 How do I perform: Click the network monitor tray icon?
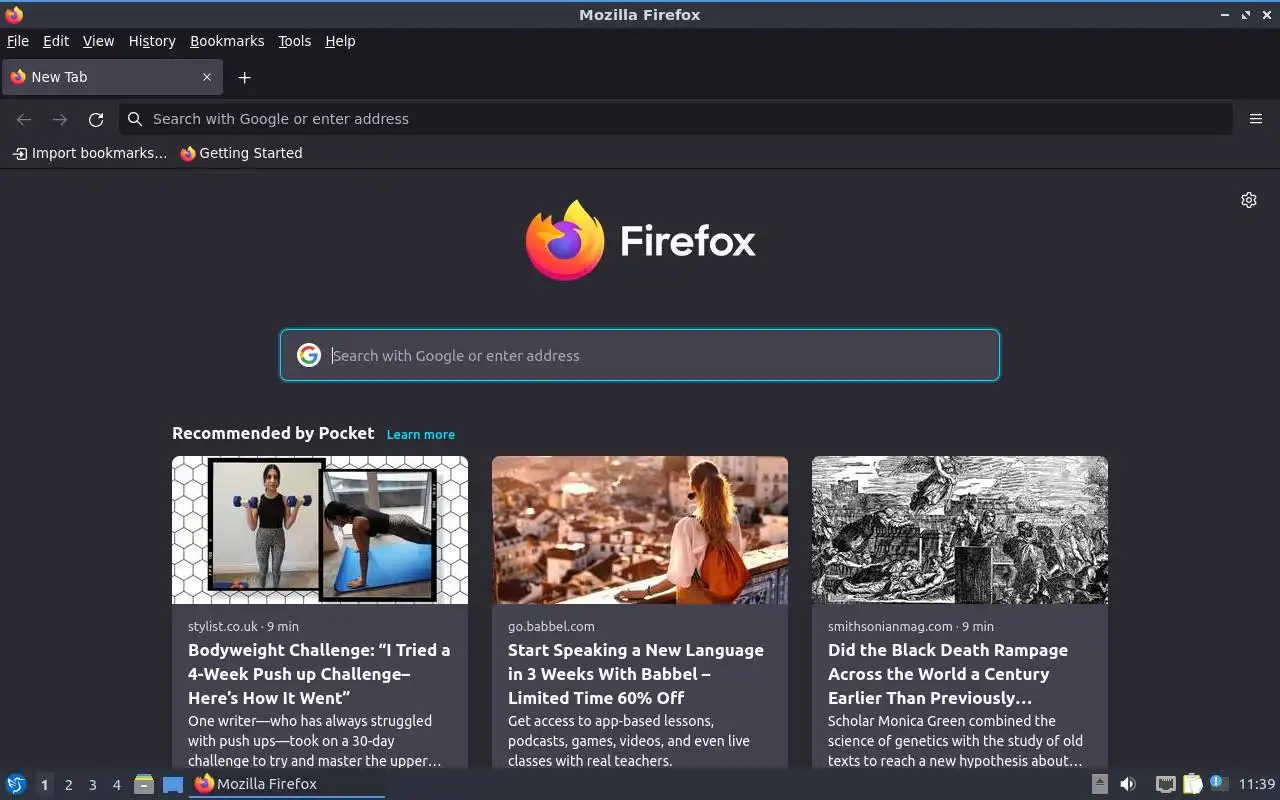tap(1165, 784)
